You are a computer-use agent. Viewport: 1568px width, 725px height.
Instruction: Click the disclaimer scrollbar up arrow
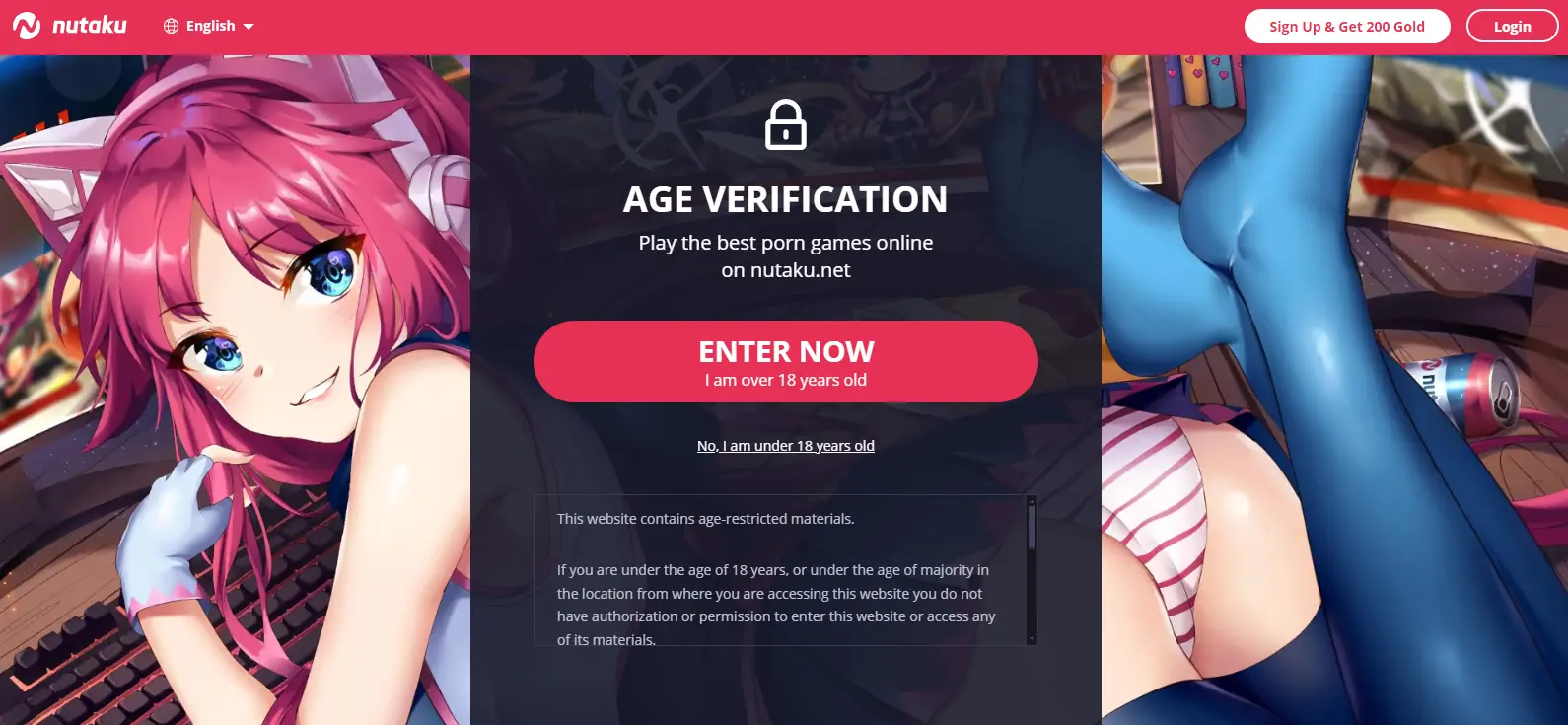click(1032, 499)
